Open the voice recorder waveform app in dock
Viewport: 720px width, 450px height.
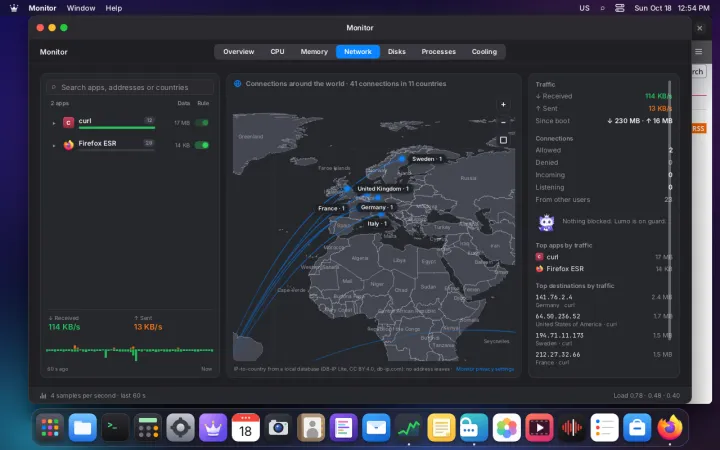pyautogui.click(x=572, y=428)
